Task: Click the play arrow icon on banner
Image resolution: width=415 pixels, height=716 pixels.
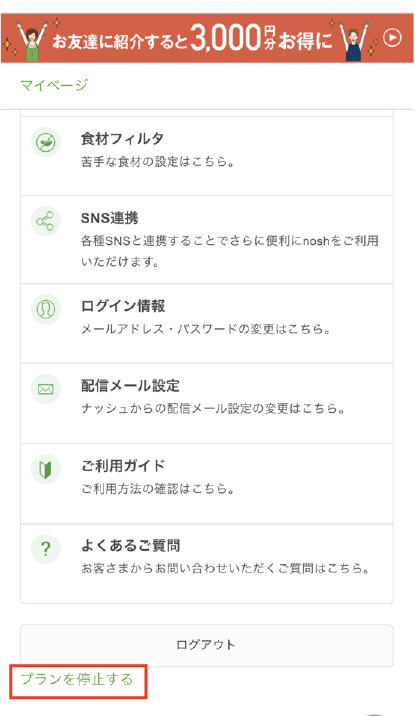Action: click(x=393, y=38)
